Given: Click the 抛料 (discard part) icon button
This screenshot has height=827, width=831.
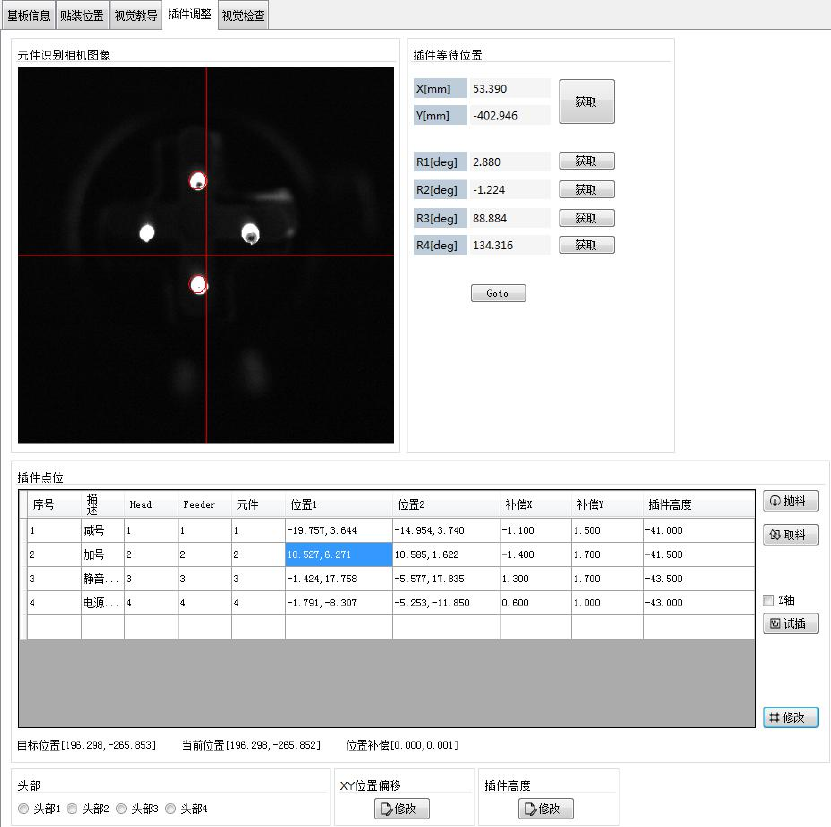Looking at the screenshot, I should 790,501.
